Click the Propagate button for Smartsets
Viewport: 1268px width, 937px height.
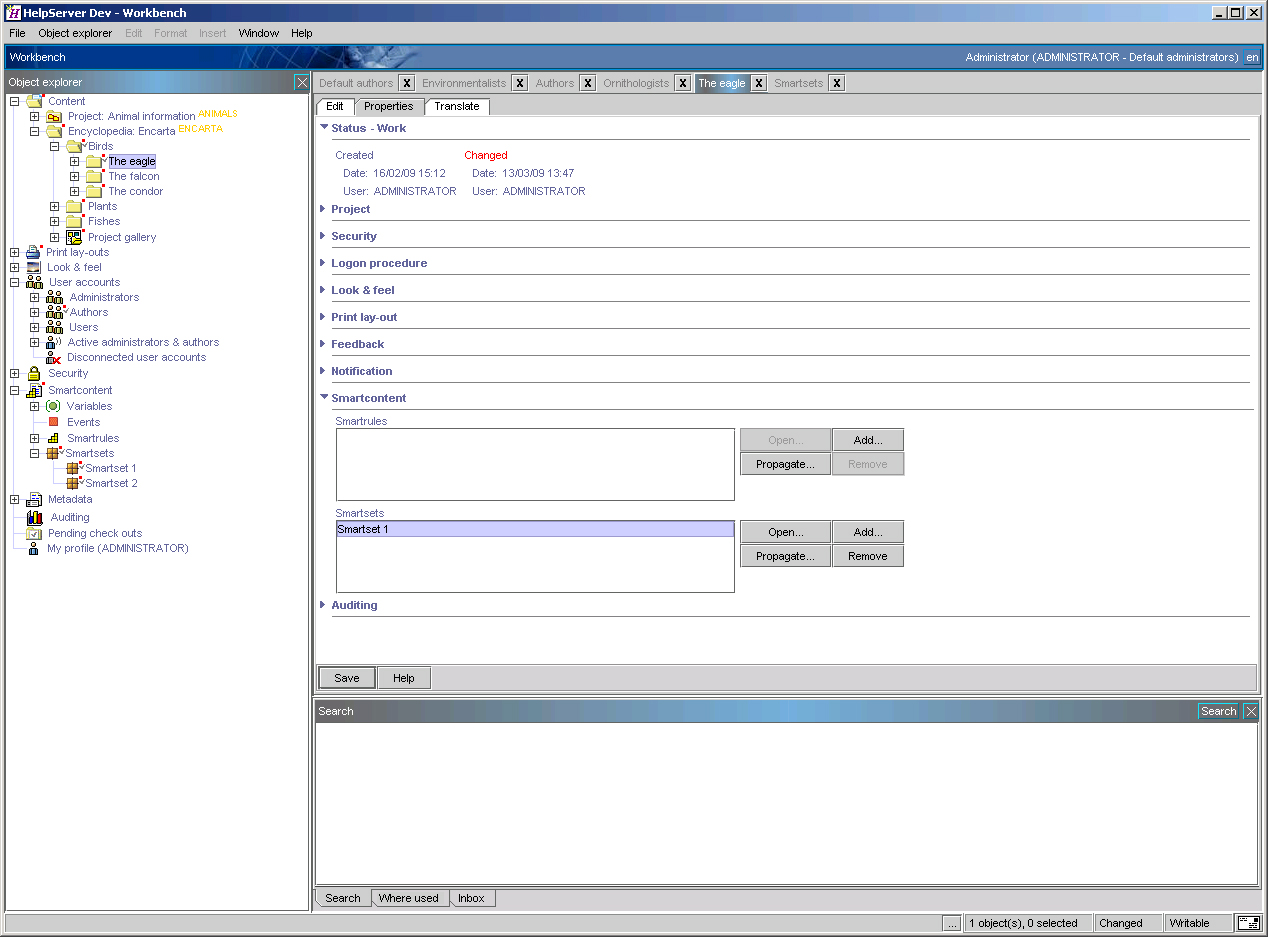pyautogui.click(x=784, y=555)
